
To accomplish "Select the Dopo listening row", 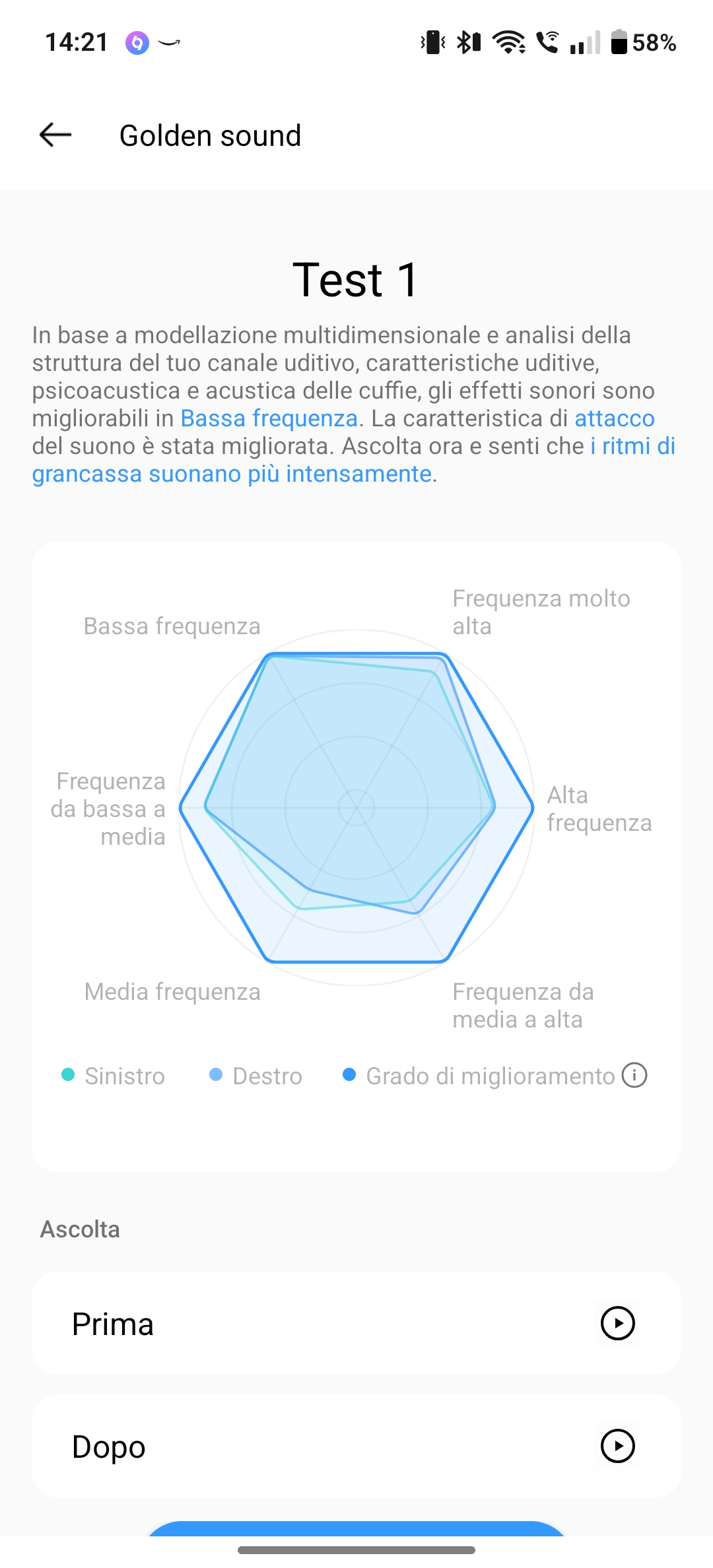I will [356, 1446].
